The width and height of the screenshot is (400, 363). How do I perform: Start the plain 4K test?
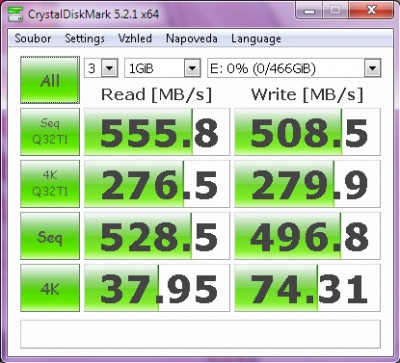(50, 288)
